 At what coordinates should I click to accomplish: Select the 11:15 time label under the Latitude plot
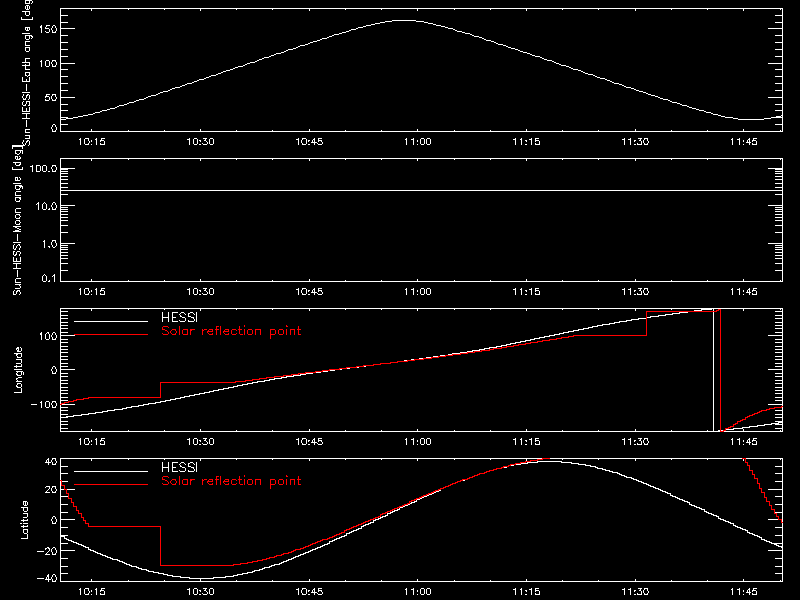coord(527,592)
